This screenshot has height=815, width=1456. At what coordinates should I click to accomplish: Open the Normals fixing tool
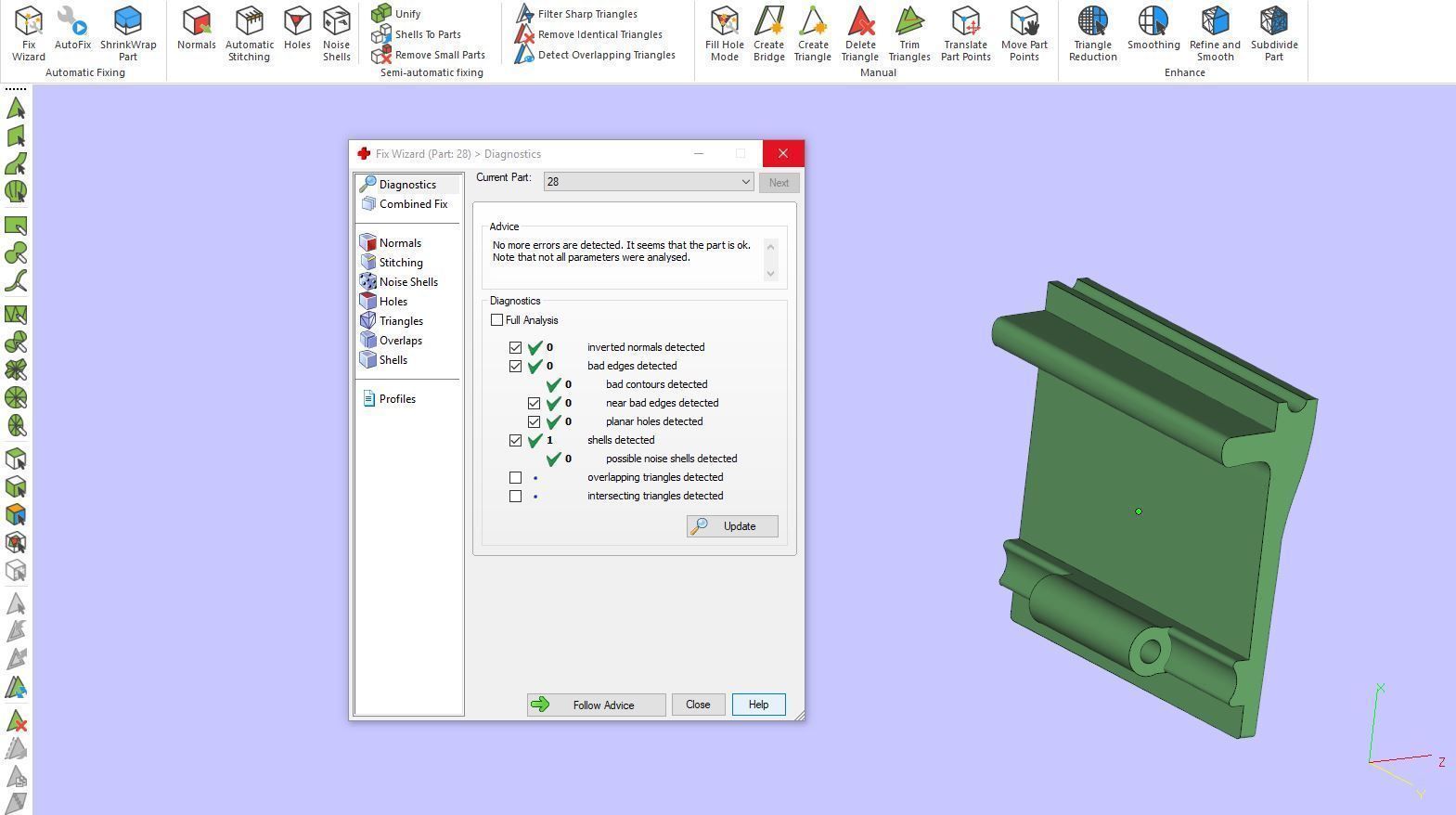tap(197, 28)
